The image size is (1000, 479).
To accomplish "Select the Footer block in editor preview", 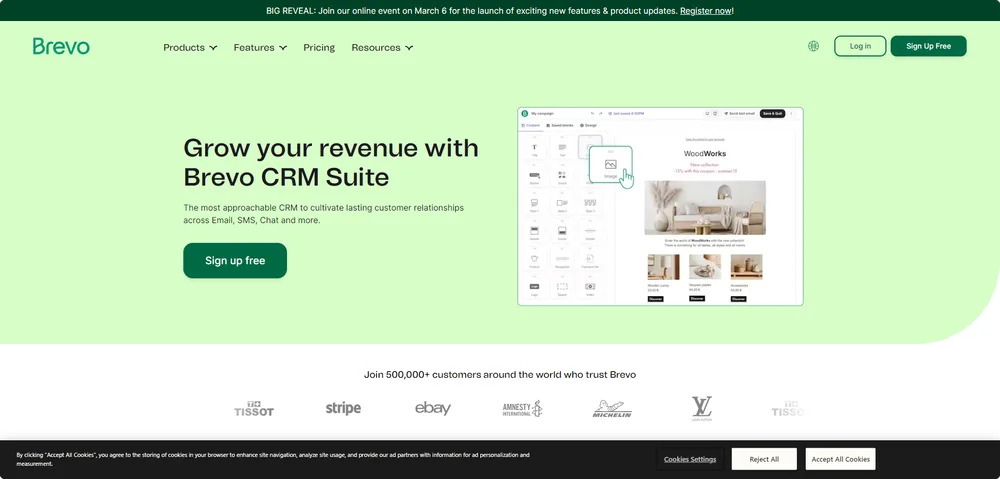I will click(x=562, y=233).
